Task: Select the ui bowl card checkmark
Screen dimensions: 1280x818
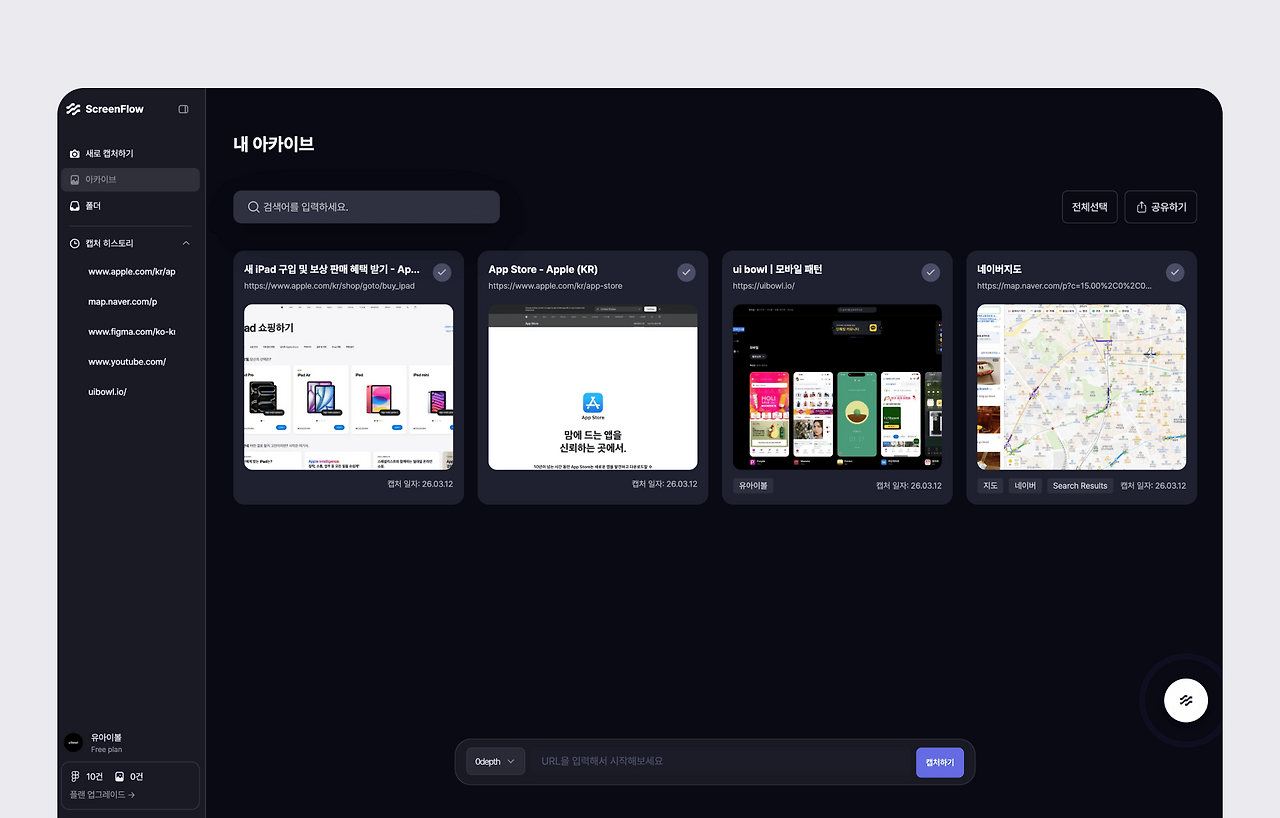Action: [931, 272]
